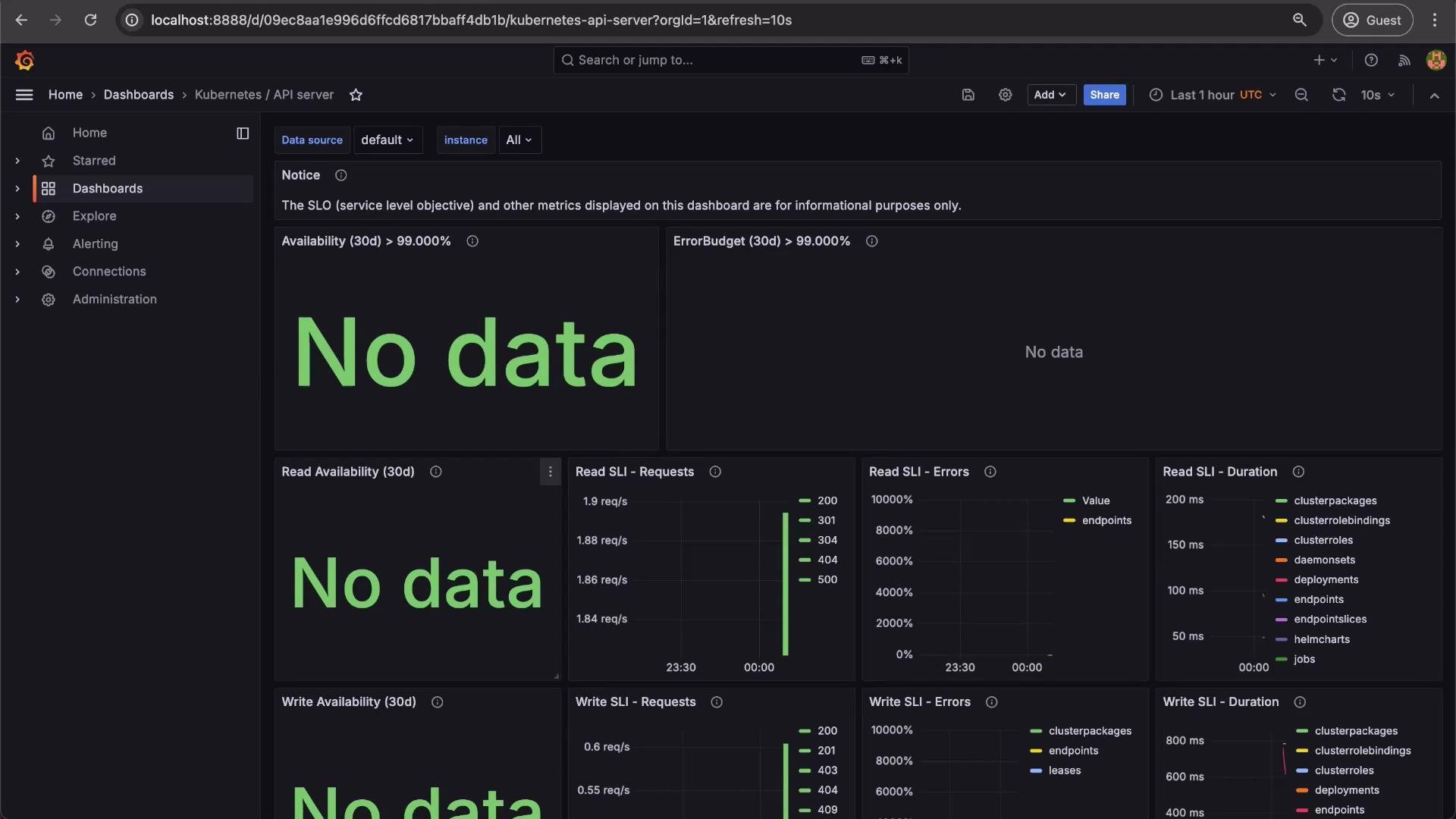Click the Share button

pyautogui.click(x=1104, y=95)
